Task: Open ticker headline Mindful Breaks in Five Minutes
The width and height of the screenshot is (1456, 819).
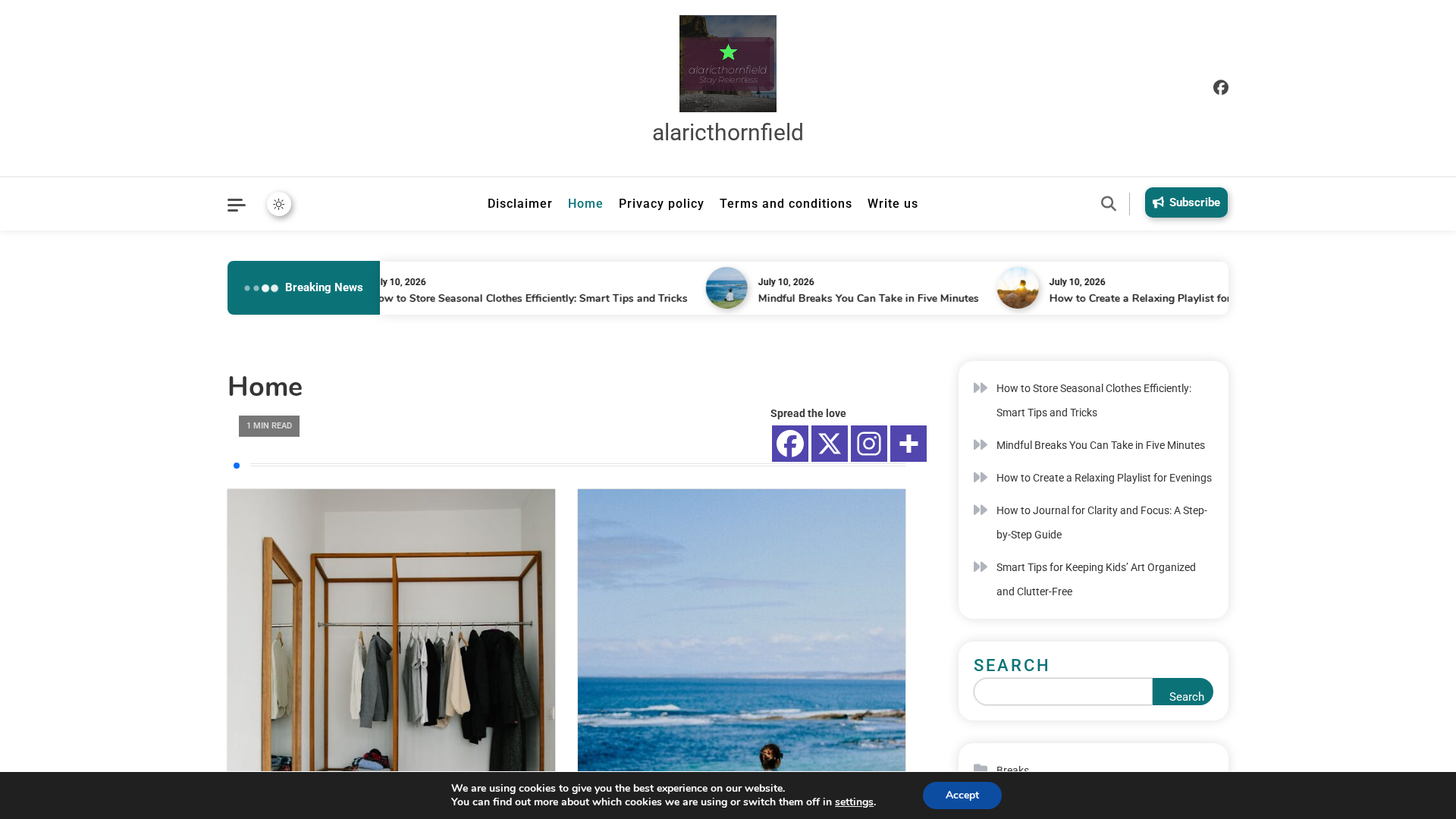Action: coord(868,299)
